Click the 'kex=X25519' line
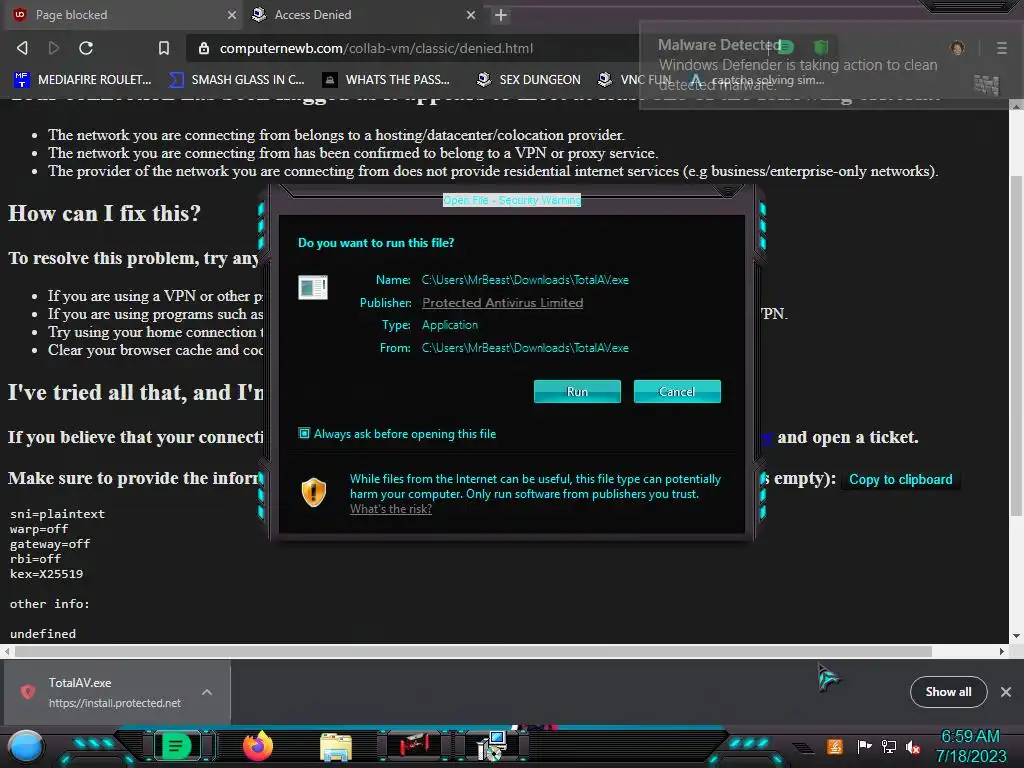Viewport: 1024px width, 768px height. click(46, 574)
